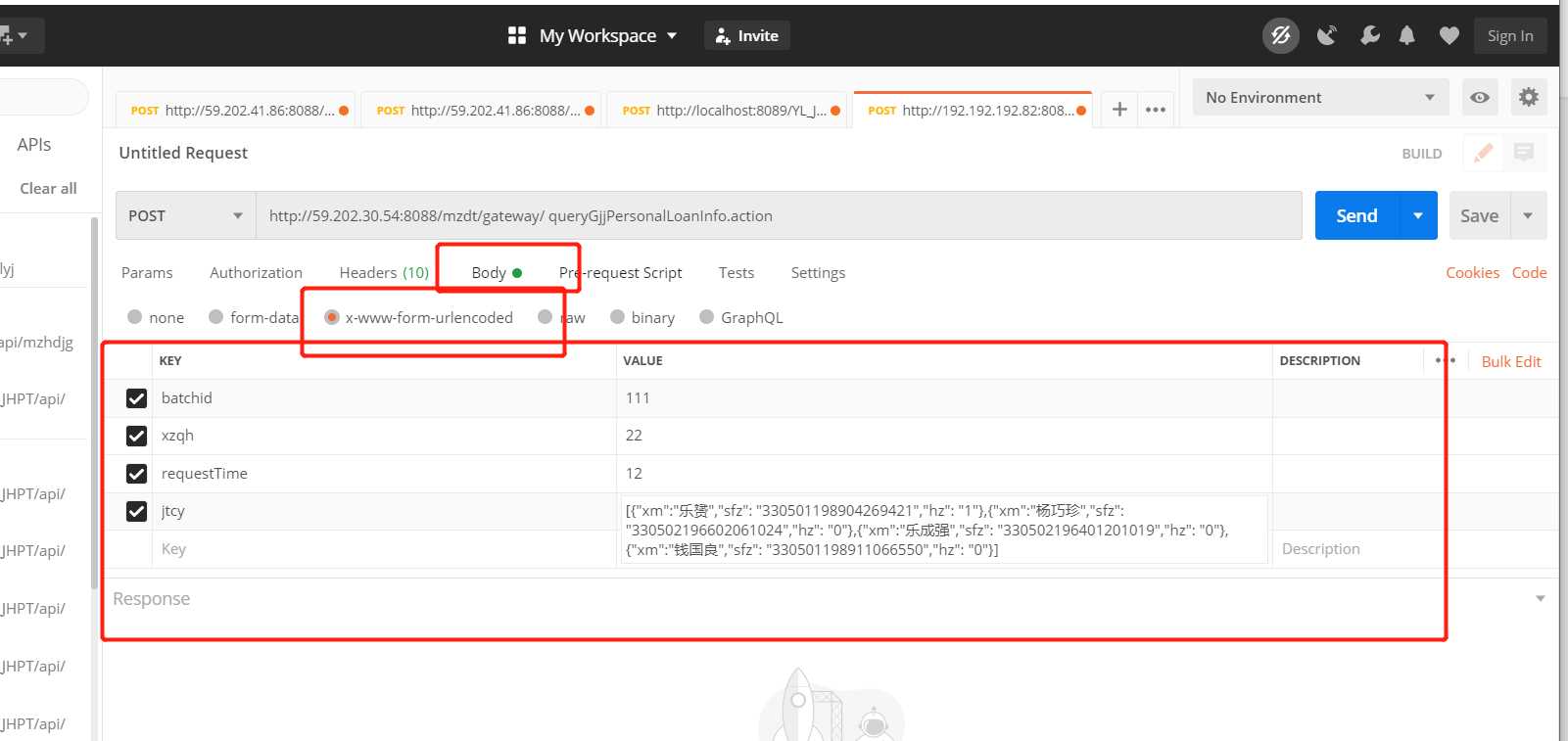1568x741 pixels.
Task: Open manage environments gear icon
Action: tap(1528, 97)
